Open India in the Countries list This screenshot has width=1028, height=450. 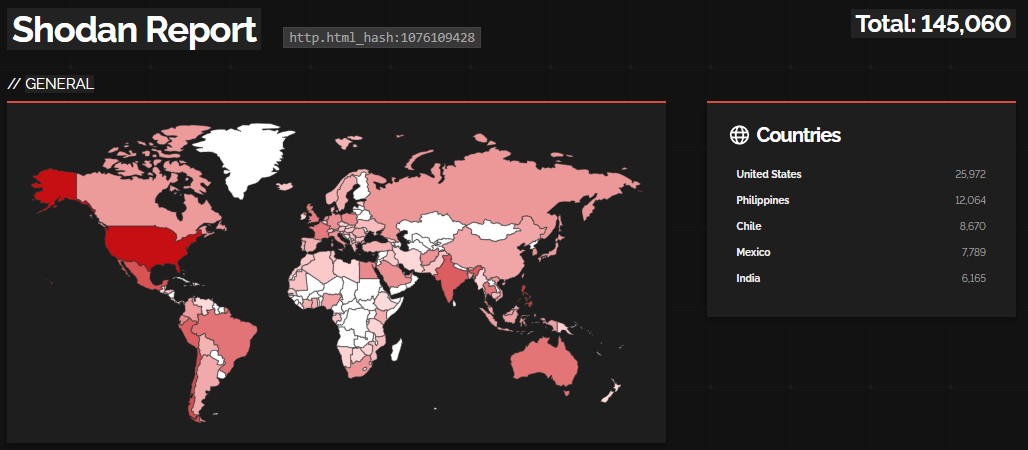(x=748, y=278)
